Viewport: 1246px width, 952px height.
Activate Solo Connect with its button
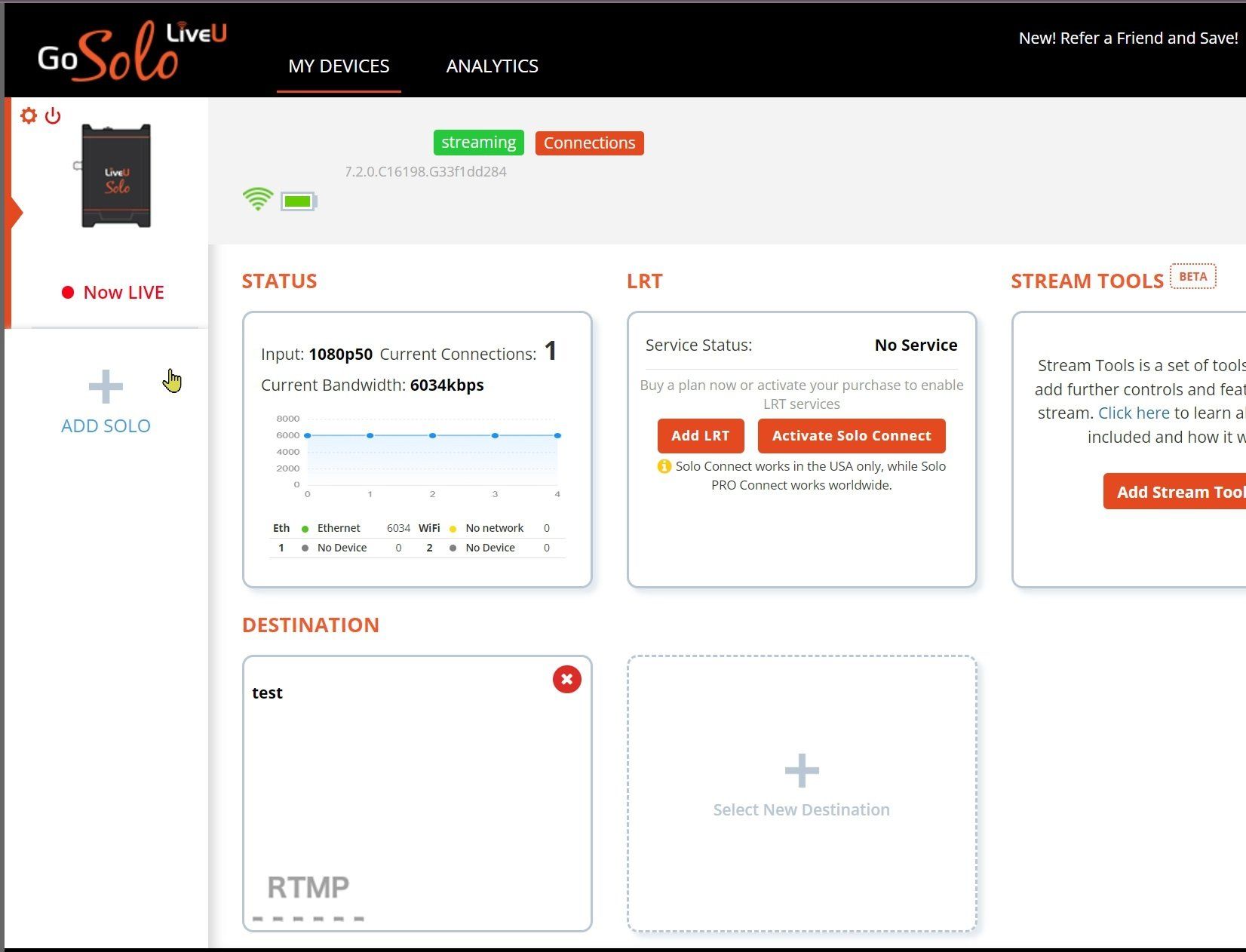[852, 435]
